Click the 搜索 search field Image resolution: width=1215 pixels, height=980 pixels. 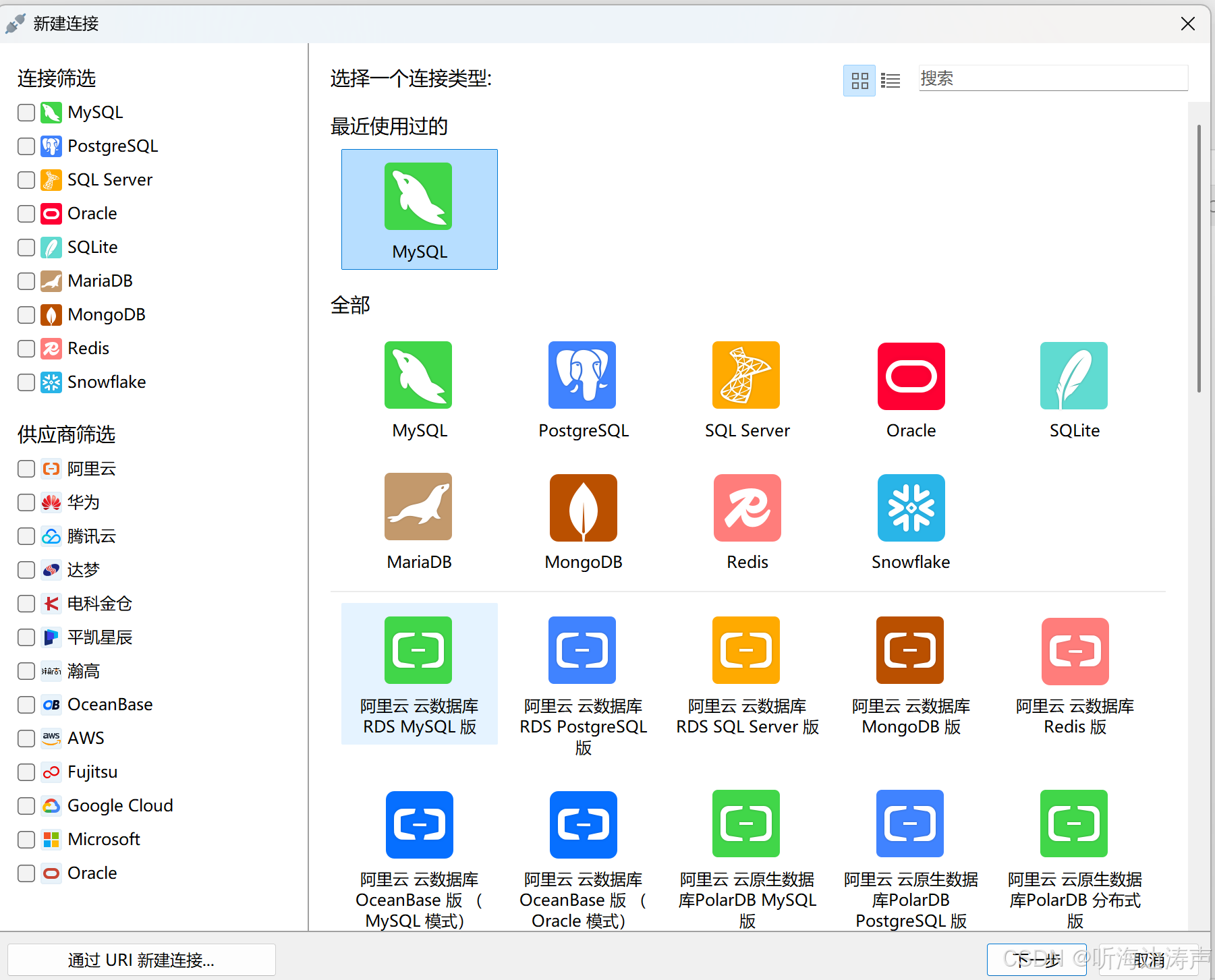tap(1052, 78)
